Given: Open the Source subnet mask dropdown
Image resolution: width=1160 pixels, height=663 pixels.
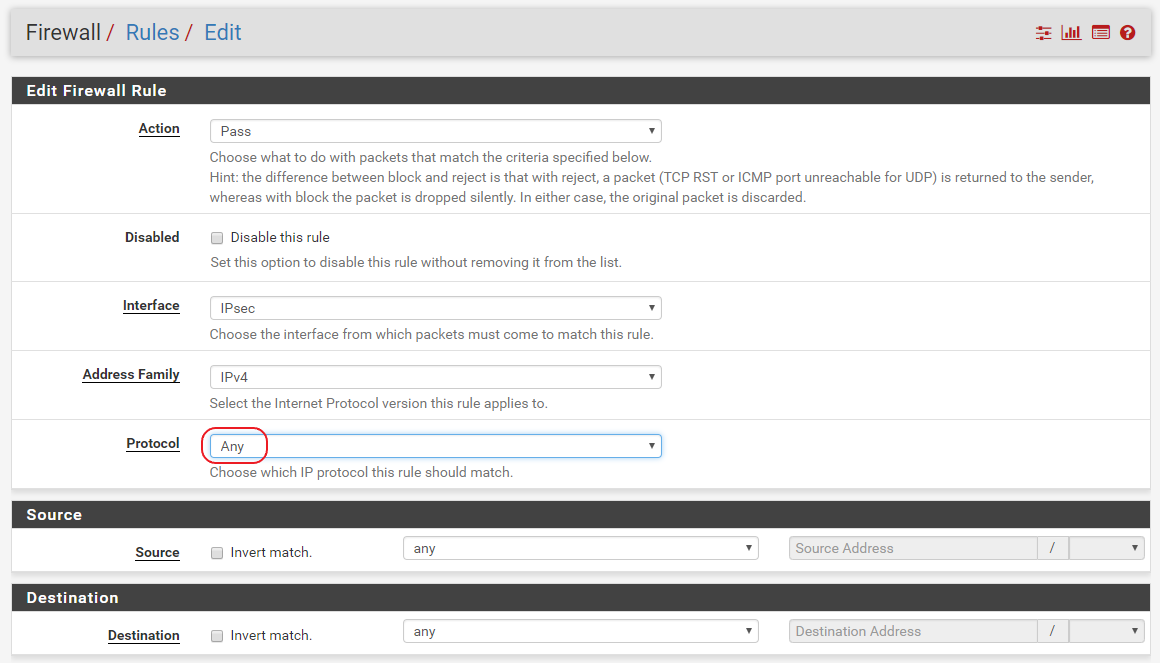Looking at the screenshot, I should 1107,548.
